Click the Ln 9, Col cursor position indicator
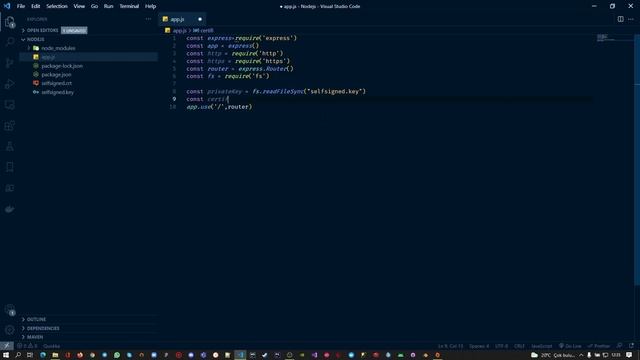Image resolution: width=640 pixels, height=360 pixels. click(x=451, y=346)
